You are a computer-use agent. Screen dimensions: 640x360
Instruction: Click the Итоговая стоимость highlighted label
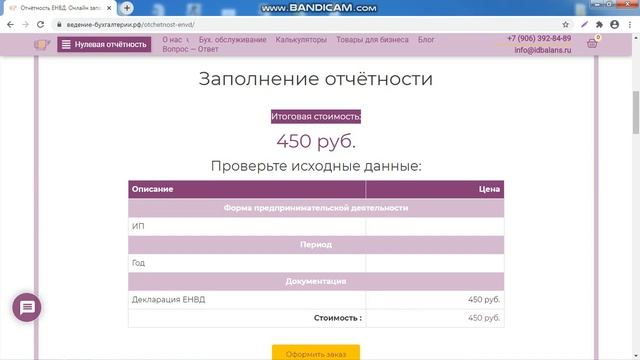point(316,117)
